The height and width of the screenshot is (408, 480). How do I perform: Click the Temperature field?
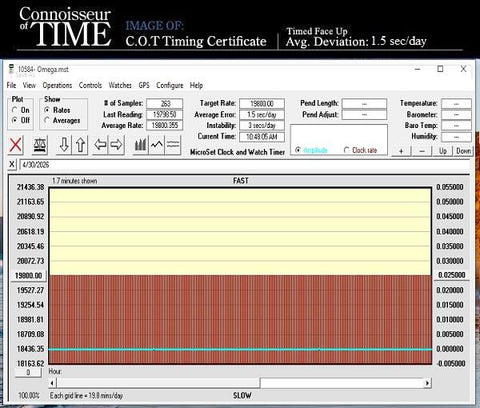pyautogui.click(x=456, y=104)
